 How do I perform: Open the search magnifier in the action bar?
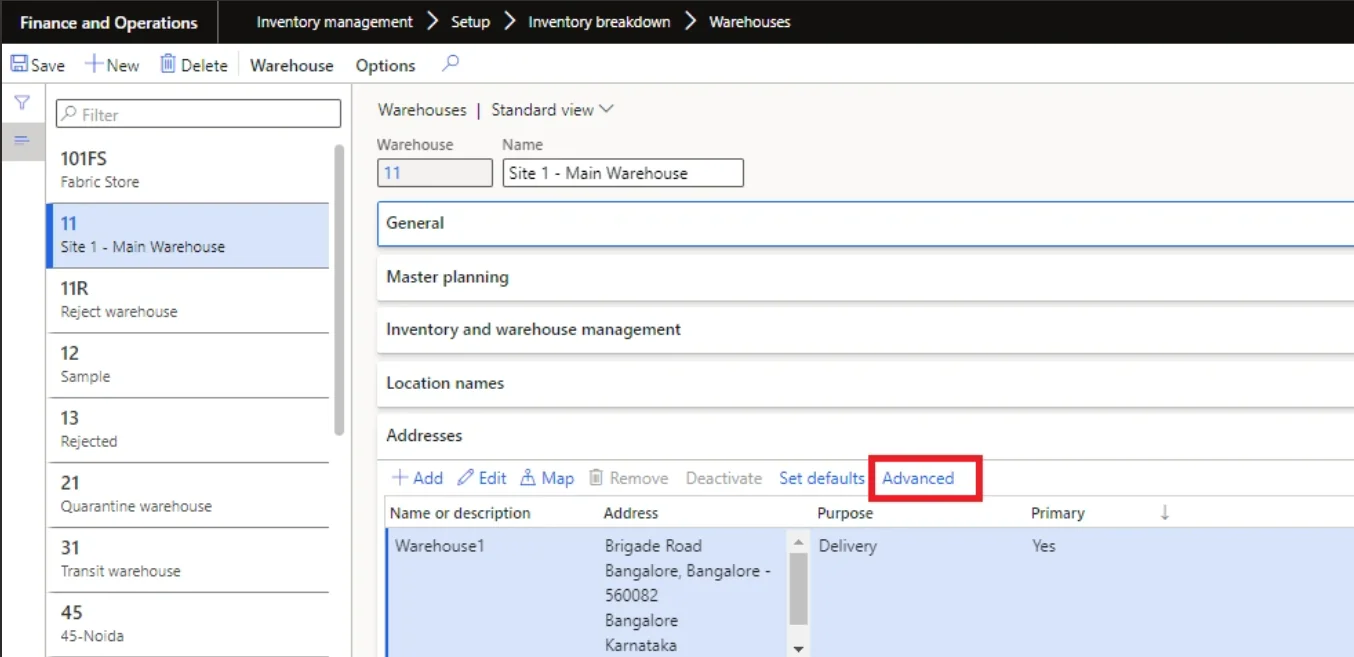pyautogui.click(x=451, y=64)
